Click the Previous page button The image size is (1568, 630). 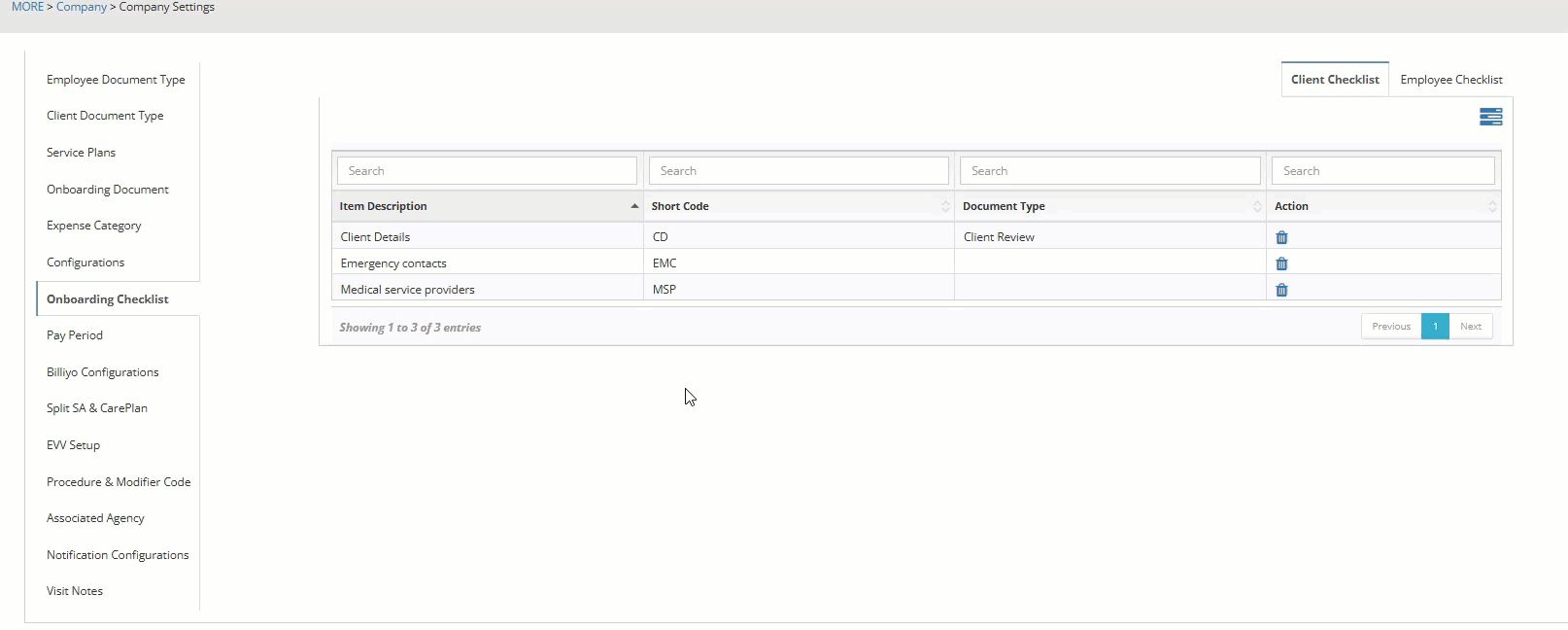[x=1390, y=327]
